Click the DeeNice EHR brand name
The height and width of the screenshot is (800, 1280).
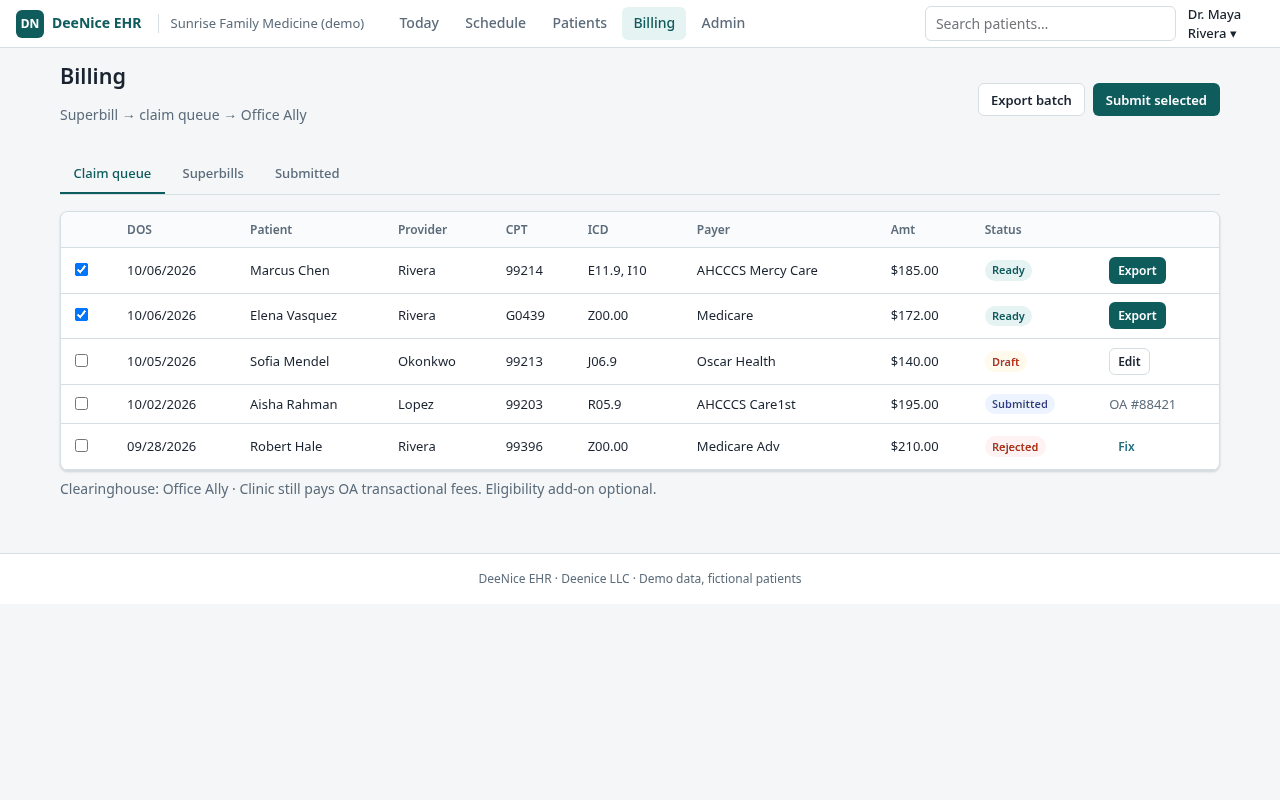click(x=97, y=24)
